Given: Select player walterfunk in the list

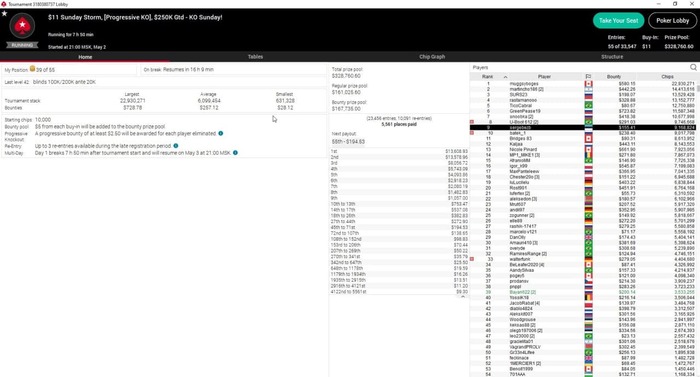Looking at the screenshot, I should pyautogui.click(x=520, y=259).
